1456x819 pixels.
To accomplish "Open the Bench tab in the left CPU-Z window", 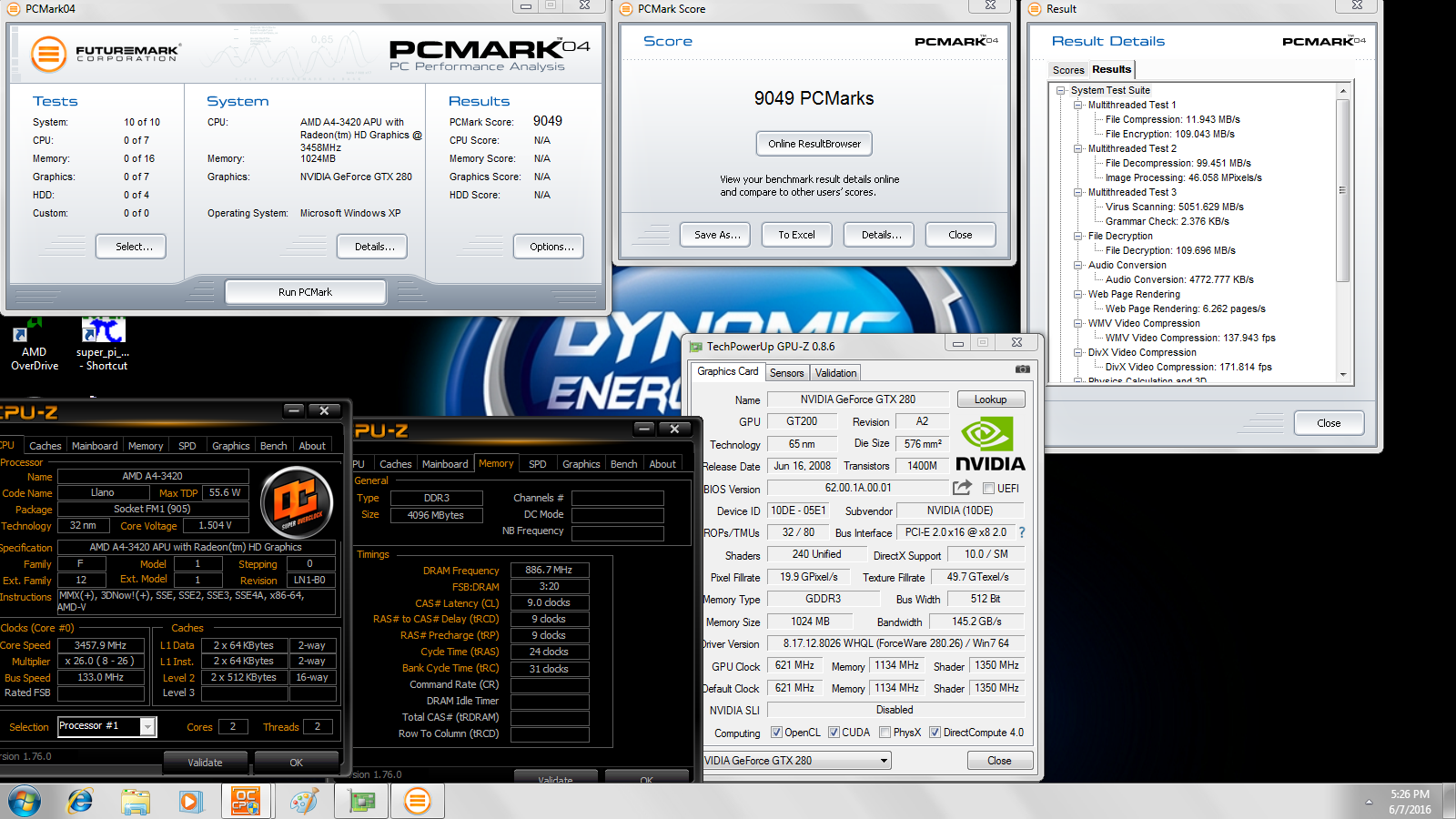I will click(x=273, y=446).
